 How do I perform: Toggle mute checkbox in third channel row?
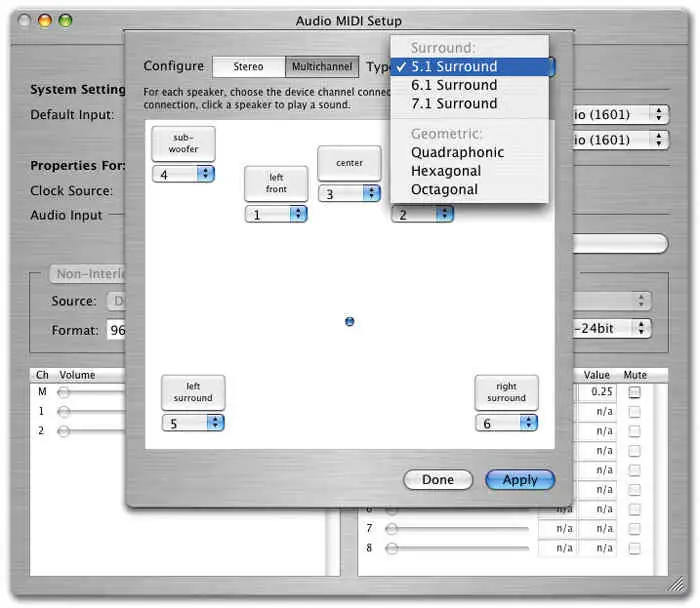634,430
